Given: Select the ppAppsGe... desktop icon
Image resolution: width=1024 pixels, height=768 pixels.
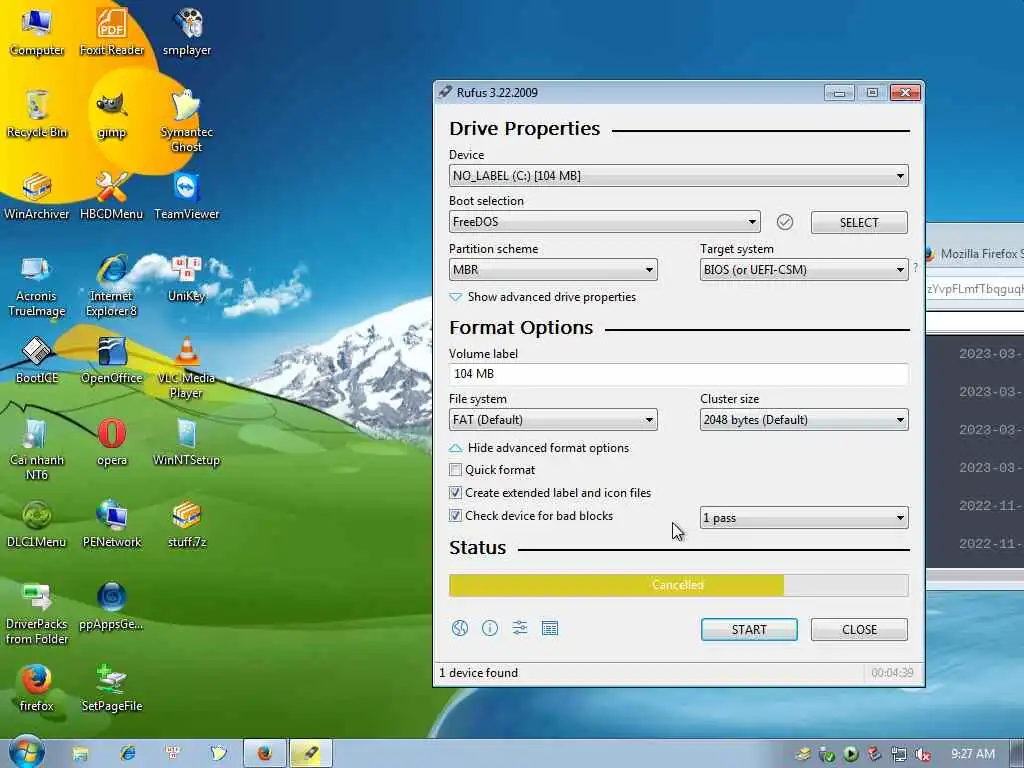Looking at the screenshot, I should pos(112,606).
